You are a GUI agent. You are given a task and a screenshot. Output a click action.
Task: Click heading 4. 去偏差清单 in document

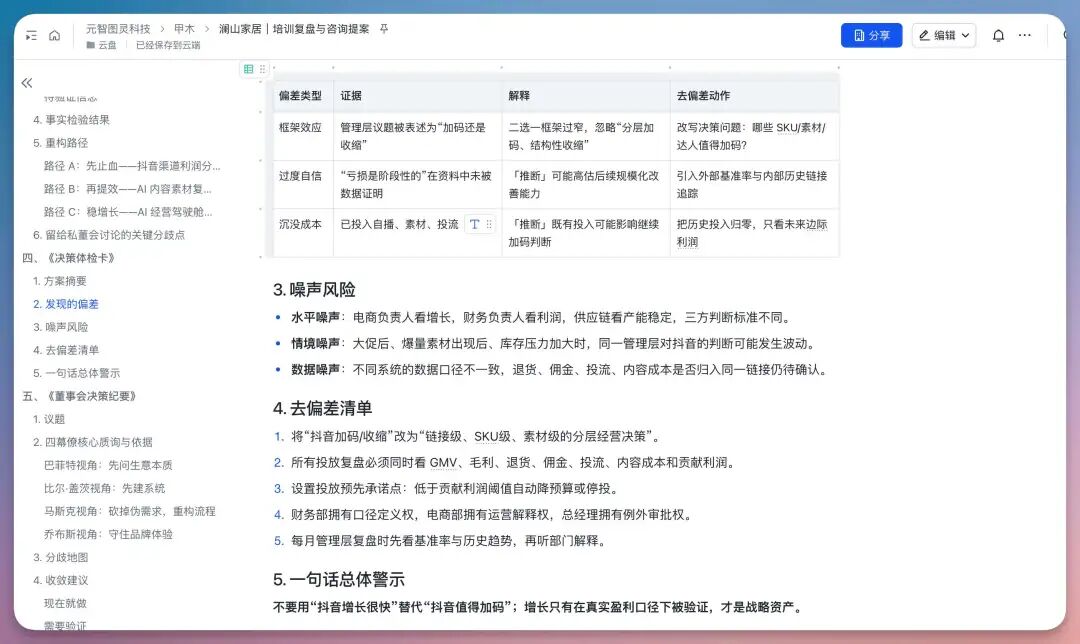[322, 408]
